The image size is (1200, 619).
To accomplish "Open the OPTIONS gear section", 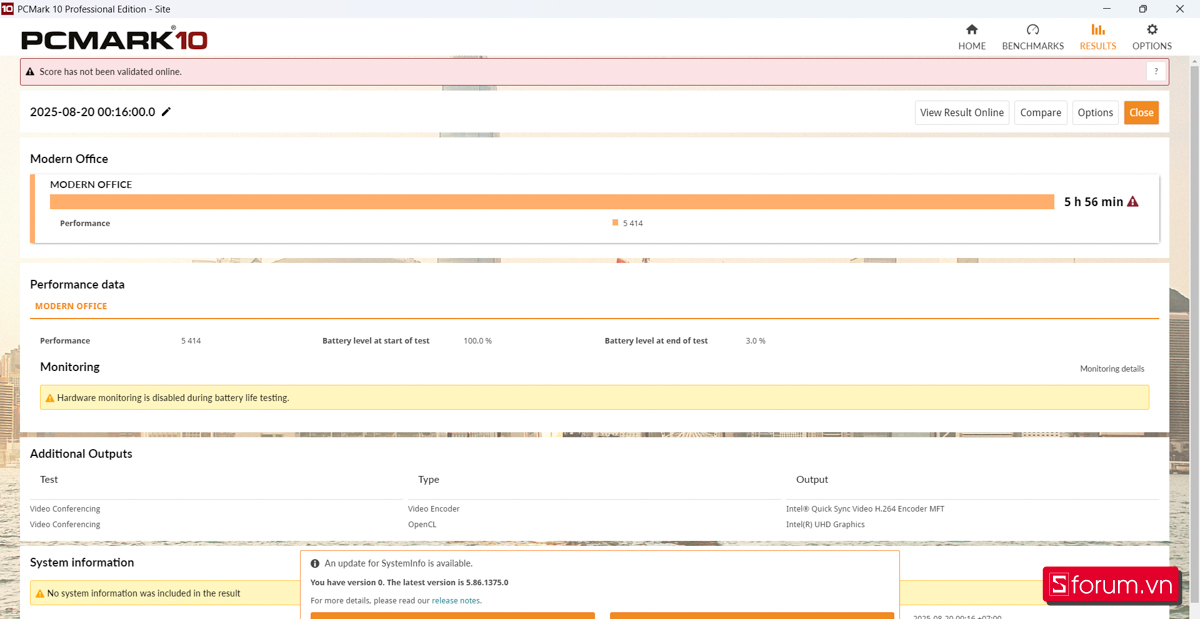I will 1152,37.
